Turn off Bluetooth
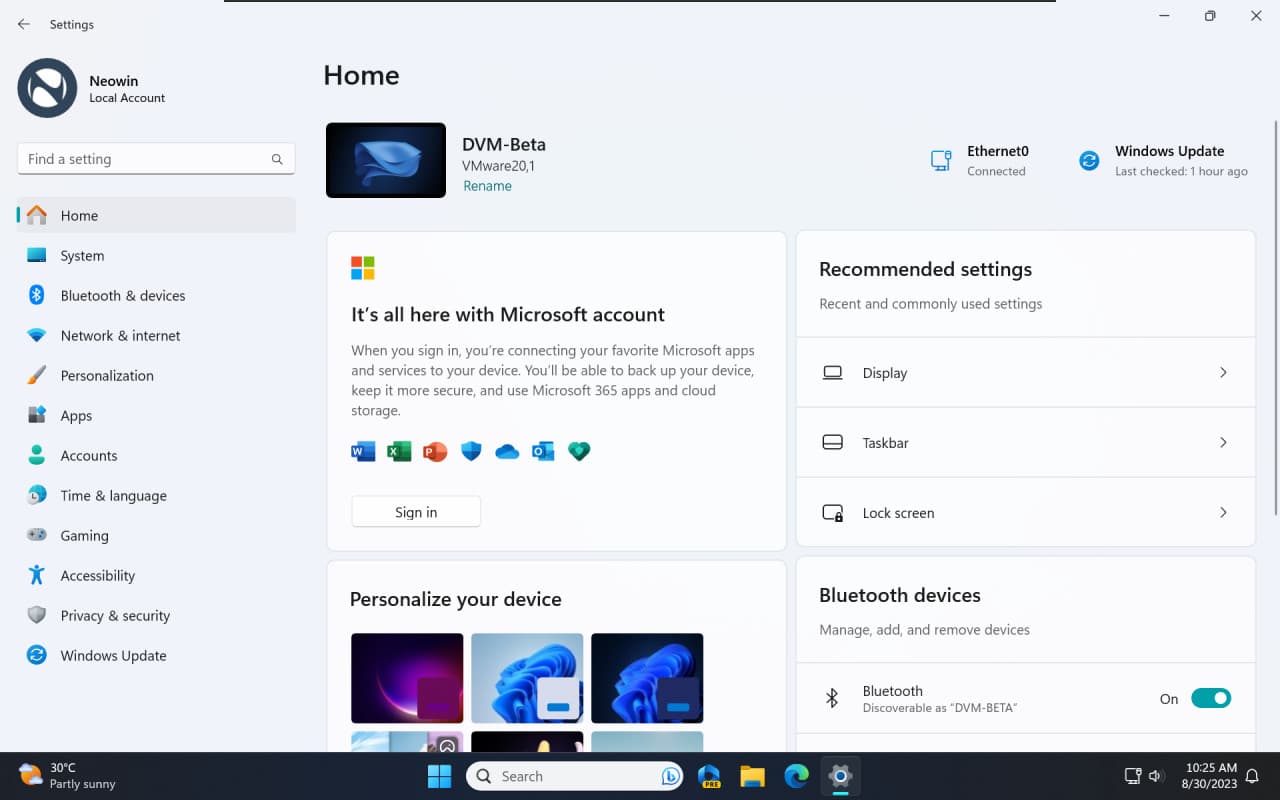This screenshot has height=800, width=1280. 1212,698
